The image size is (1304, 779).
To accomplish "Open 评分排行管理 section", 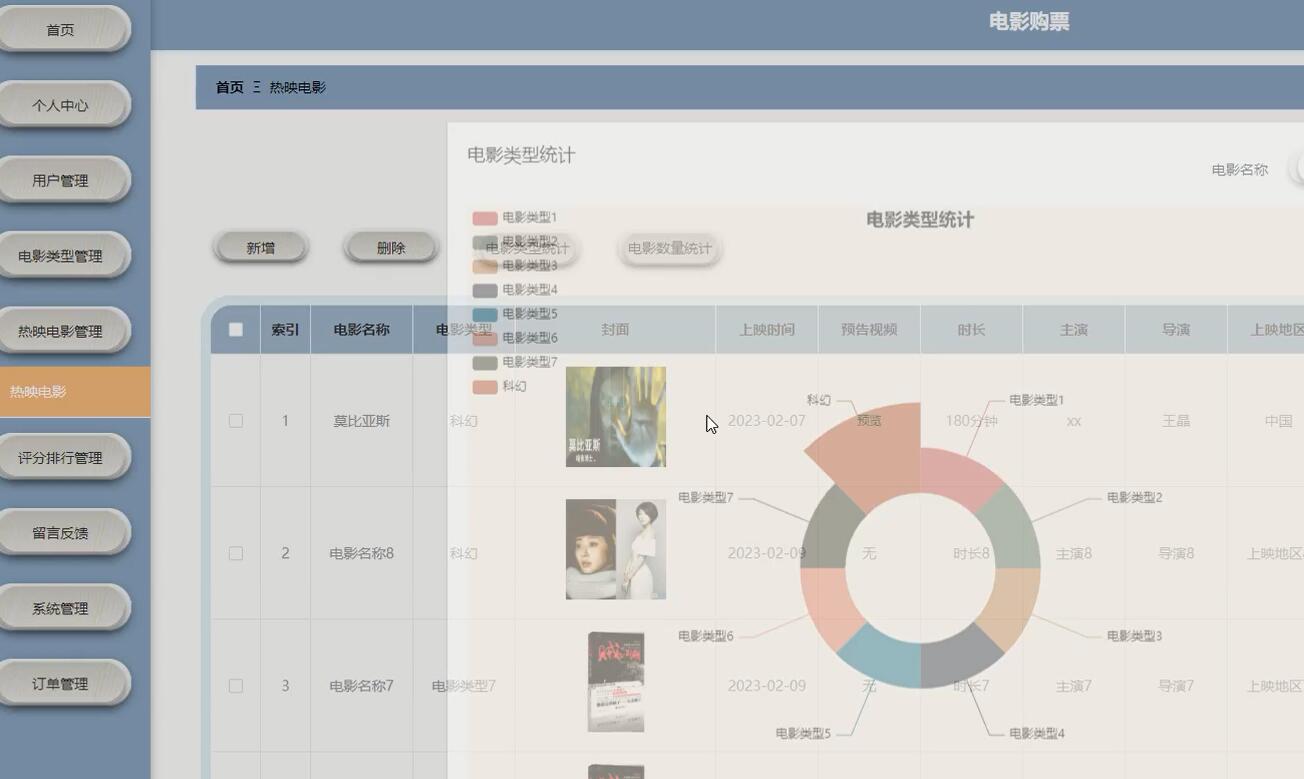I will pyautogui.click(x=61, y=458).
